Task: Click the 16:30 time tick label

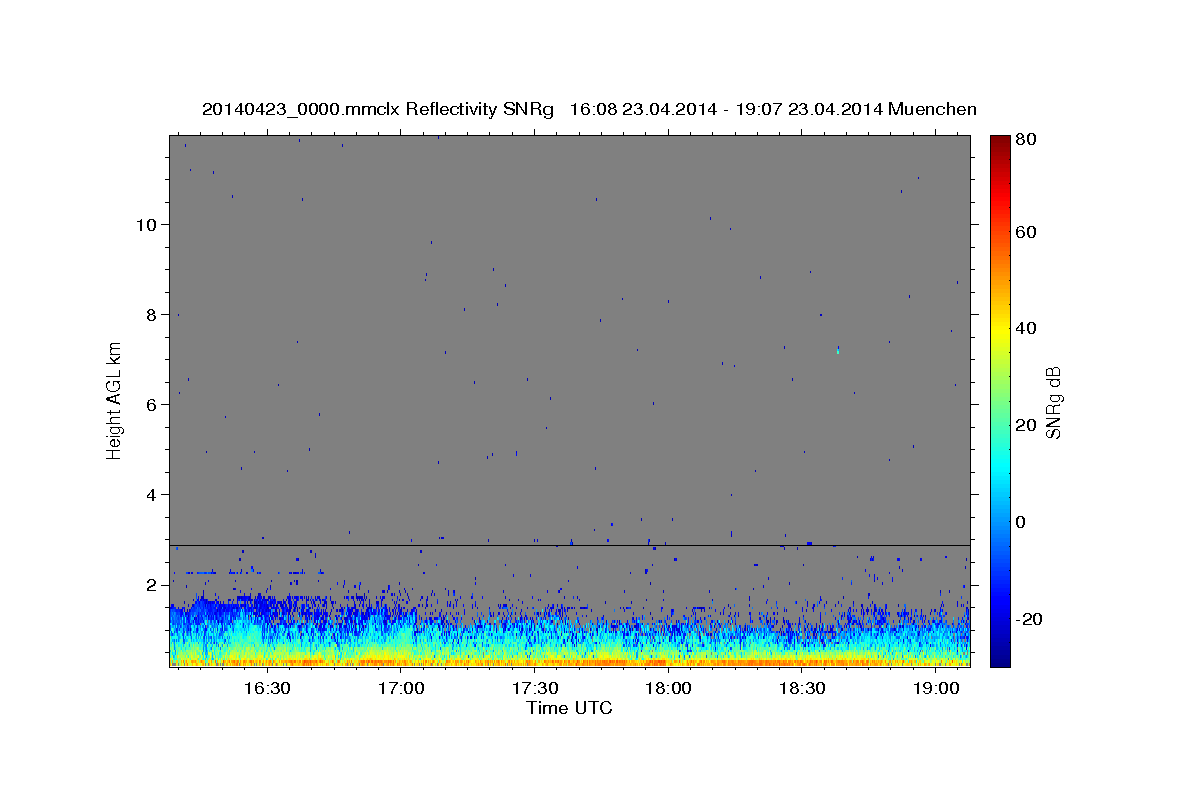Action: pyautogui.click(x=267, y=689)
